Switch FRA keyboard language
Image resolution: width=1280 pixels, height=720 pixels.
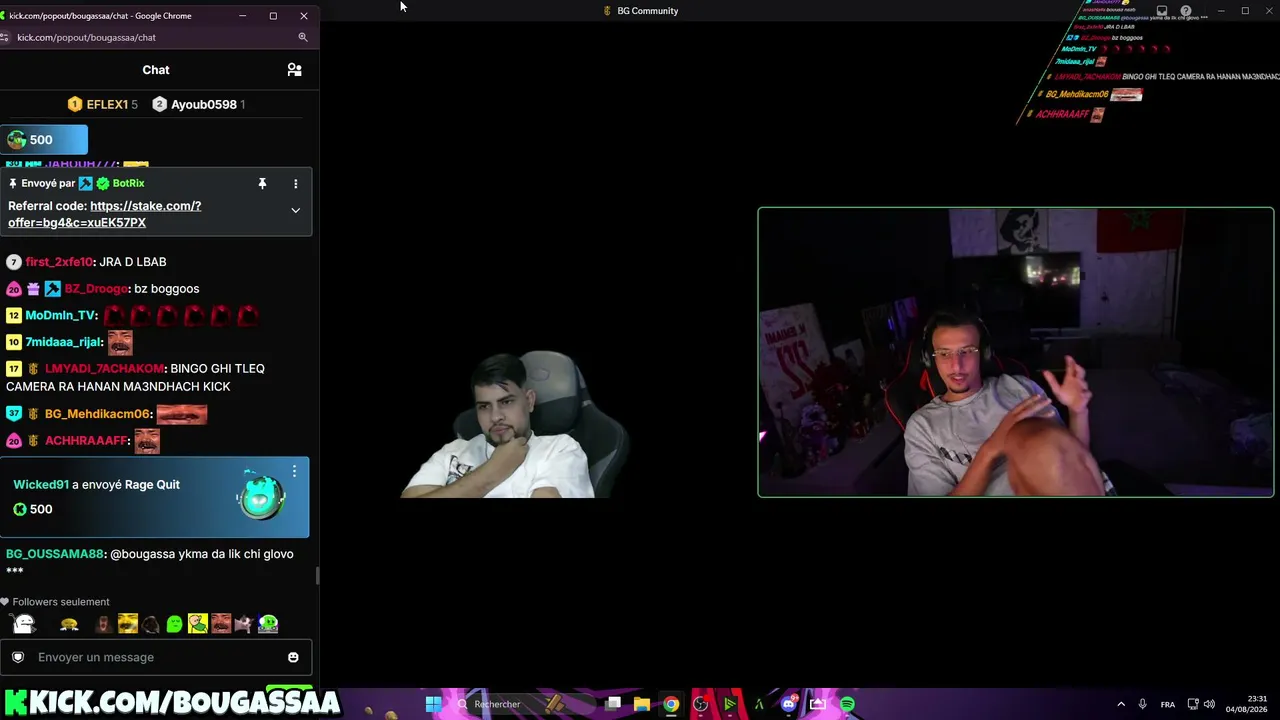click(1168, 705)
